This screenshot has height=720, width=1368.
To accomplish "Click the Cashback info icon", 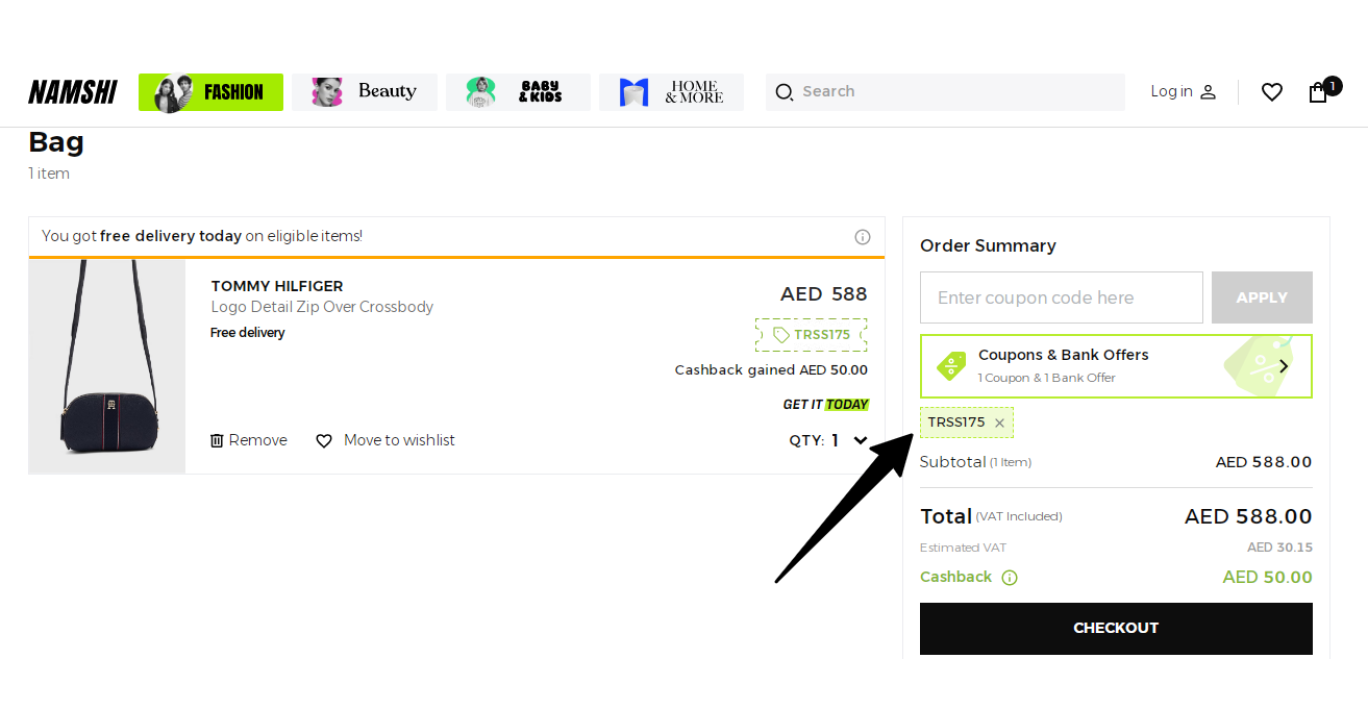I will [x=1009, y=577].
